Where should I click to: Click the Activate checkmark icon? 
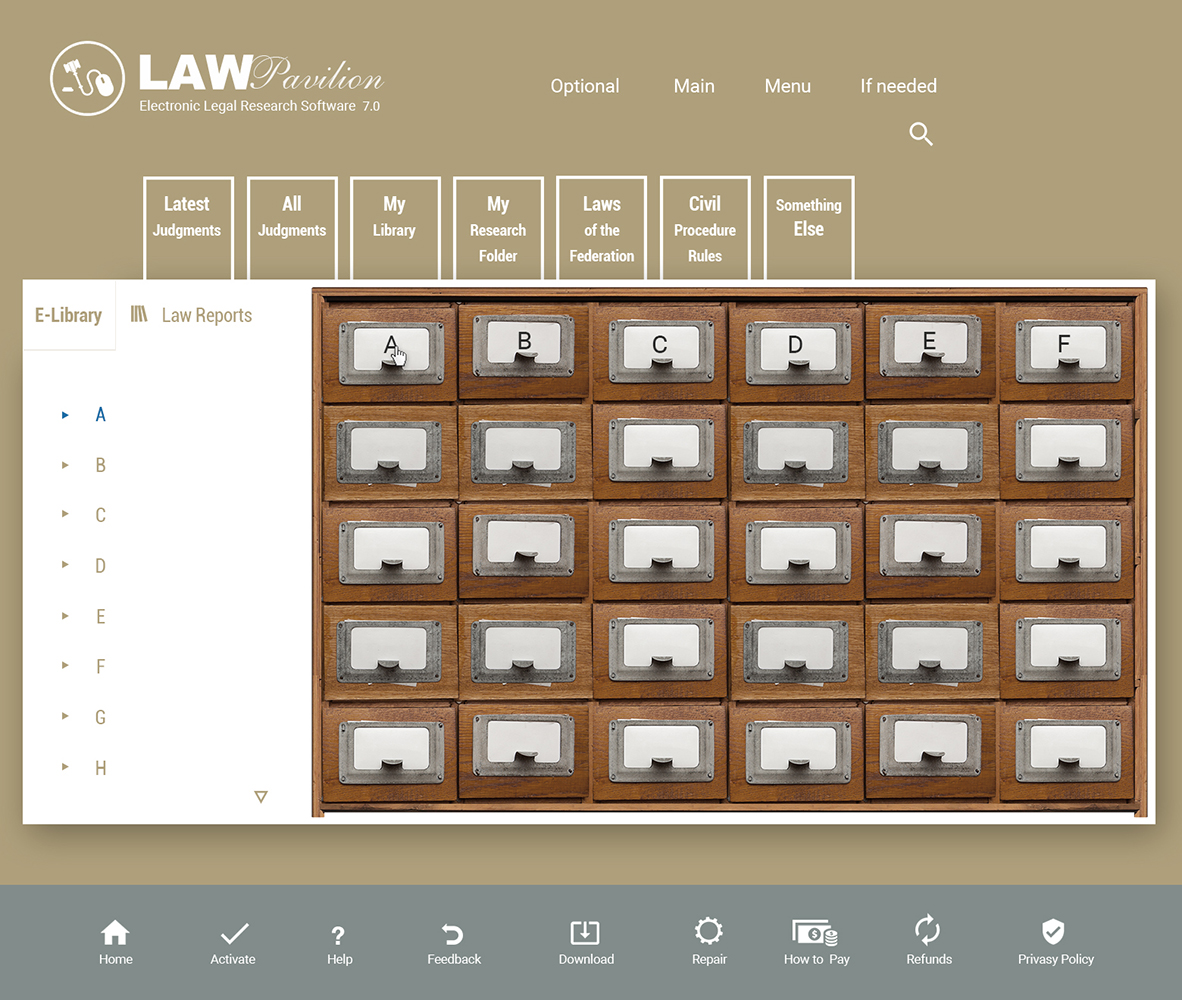tap(234, 934)
